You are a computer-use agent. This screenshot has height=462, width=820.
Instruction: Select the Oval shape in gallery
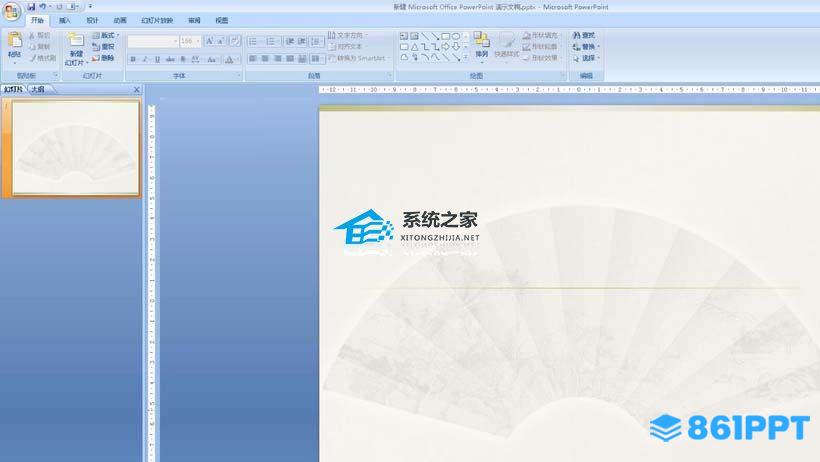(455, 36)
